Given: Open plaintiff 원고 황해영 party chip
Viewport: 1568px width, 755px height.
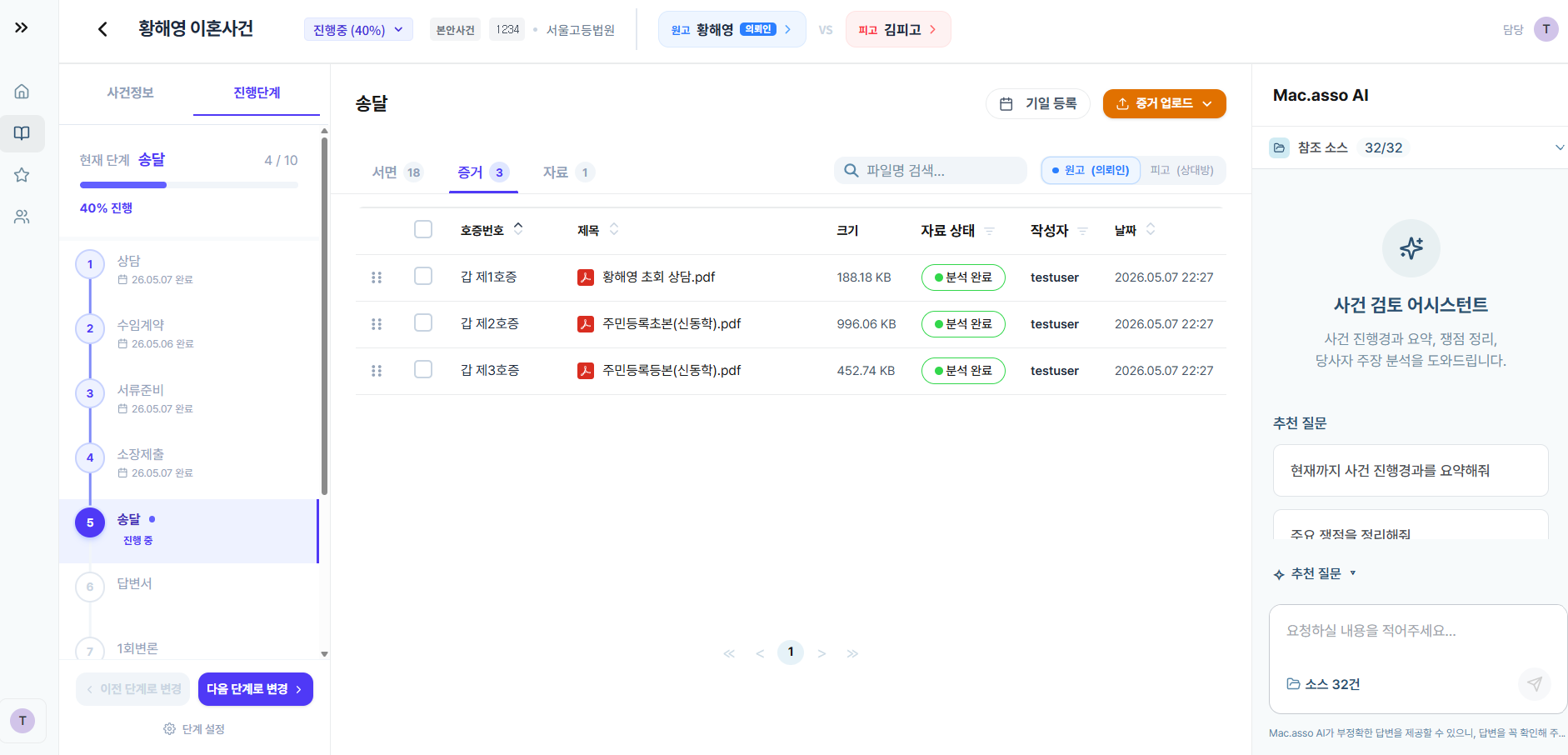Looking at the screenshot, I should pos(732,29).
